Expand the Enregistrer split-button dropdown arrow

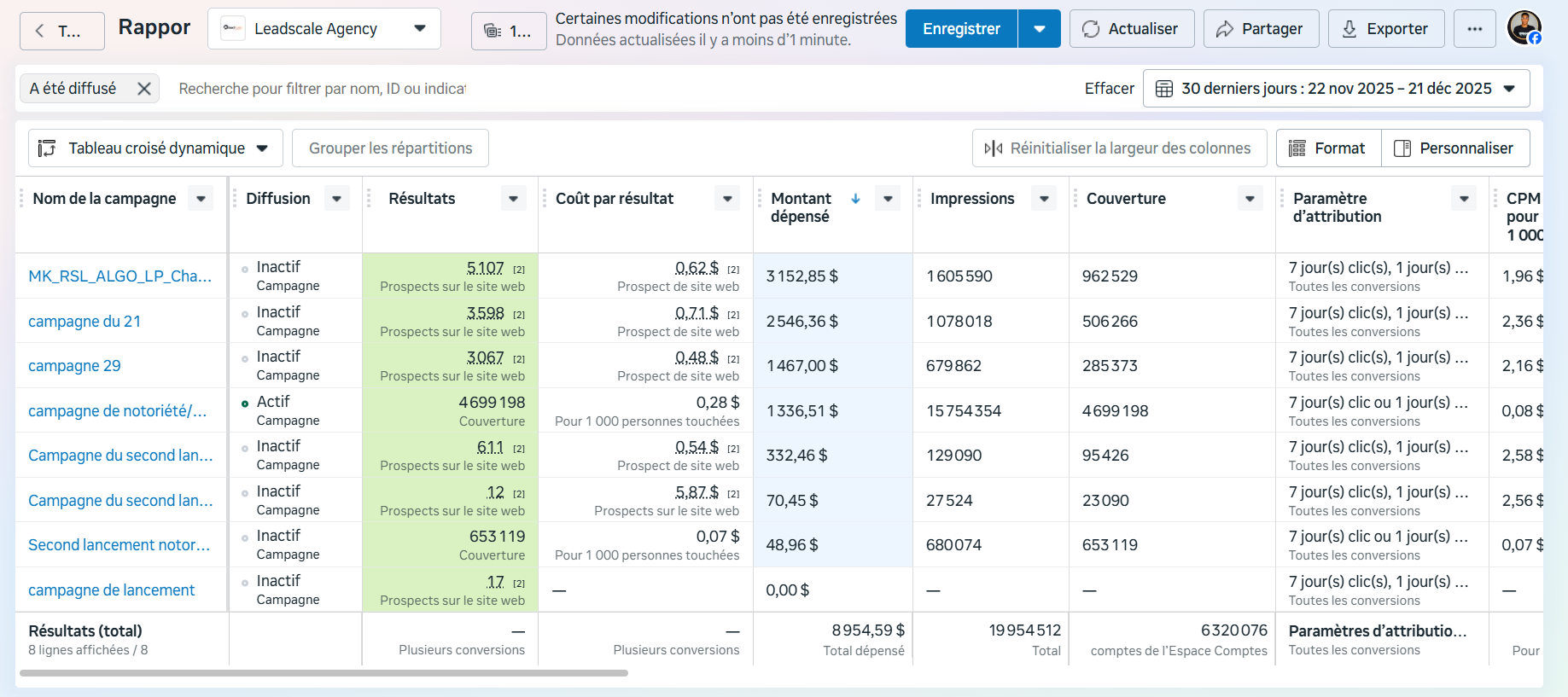click(1040, 29)
